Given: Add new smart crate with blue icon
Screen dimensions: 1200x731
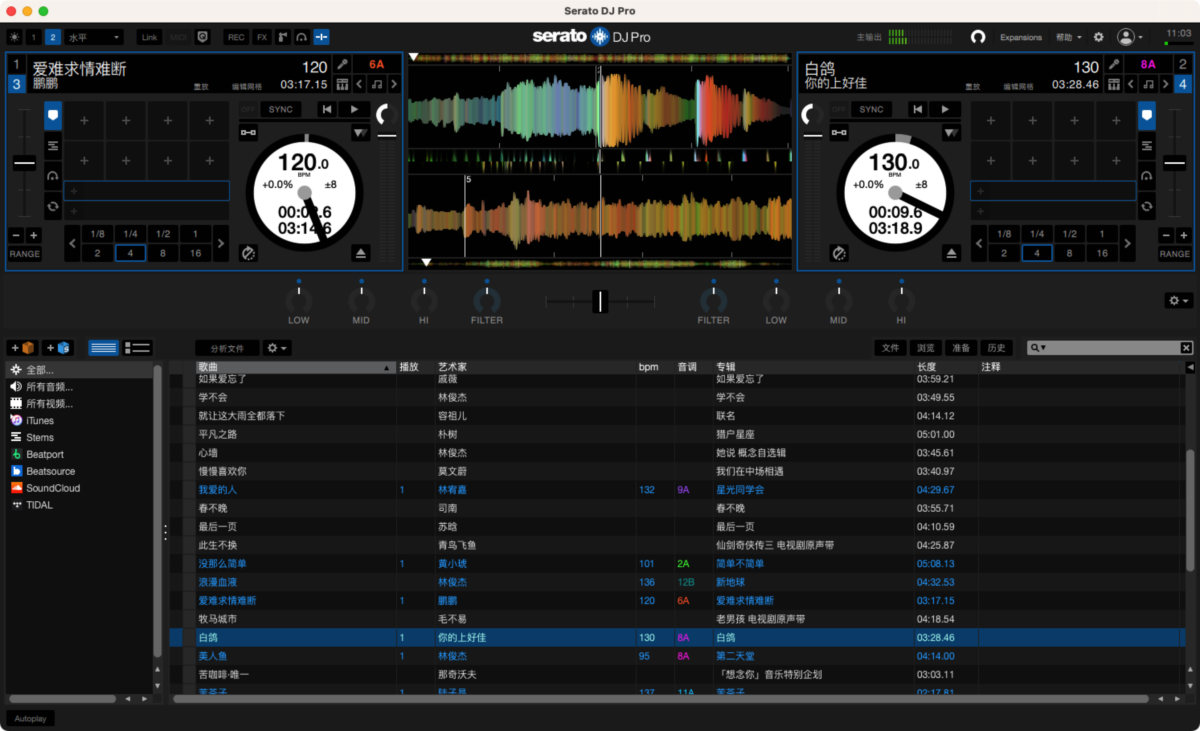Looking at the screenshot, I should tap(58, 348).
